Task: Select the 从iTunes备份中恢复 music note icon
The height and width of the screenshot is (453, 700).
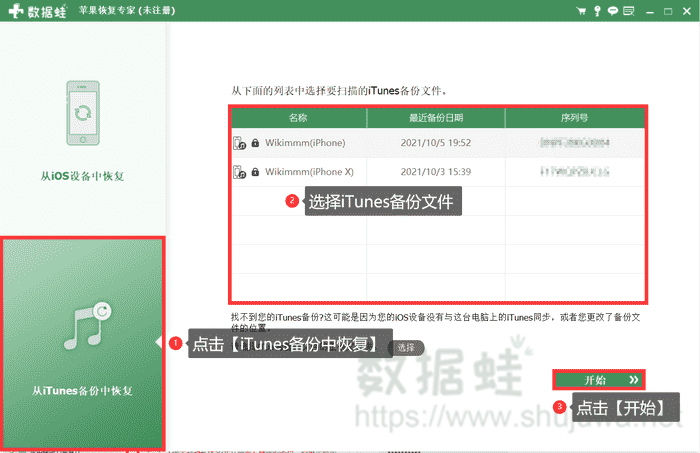Action: pyautogui.click(x=88, y=325)
